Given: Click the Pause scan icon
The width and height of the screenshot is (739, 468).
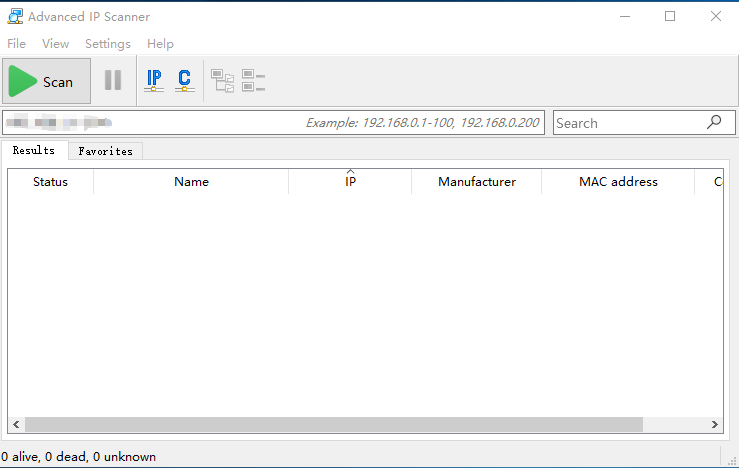Looking at the screenshot, I should (x=113, y=80).
